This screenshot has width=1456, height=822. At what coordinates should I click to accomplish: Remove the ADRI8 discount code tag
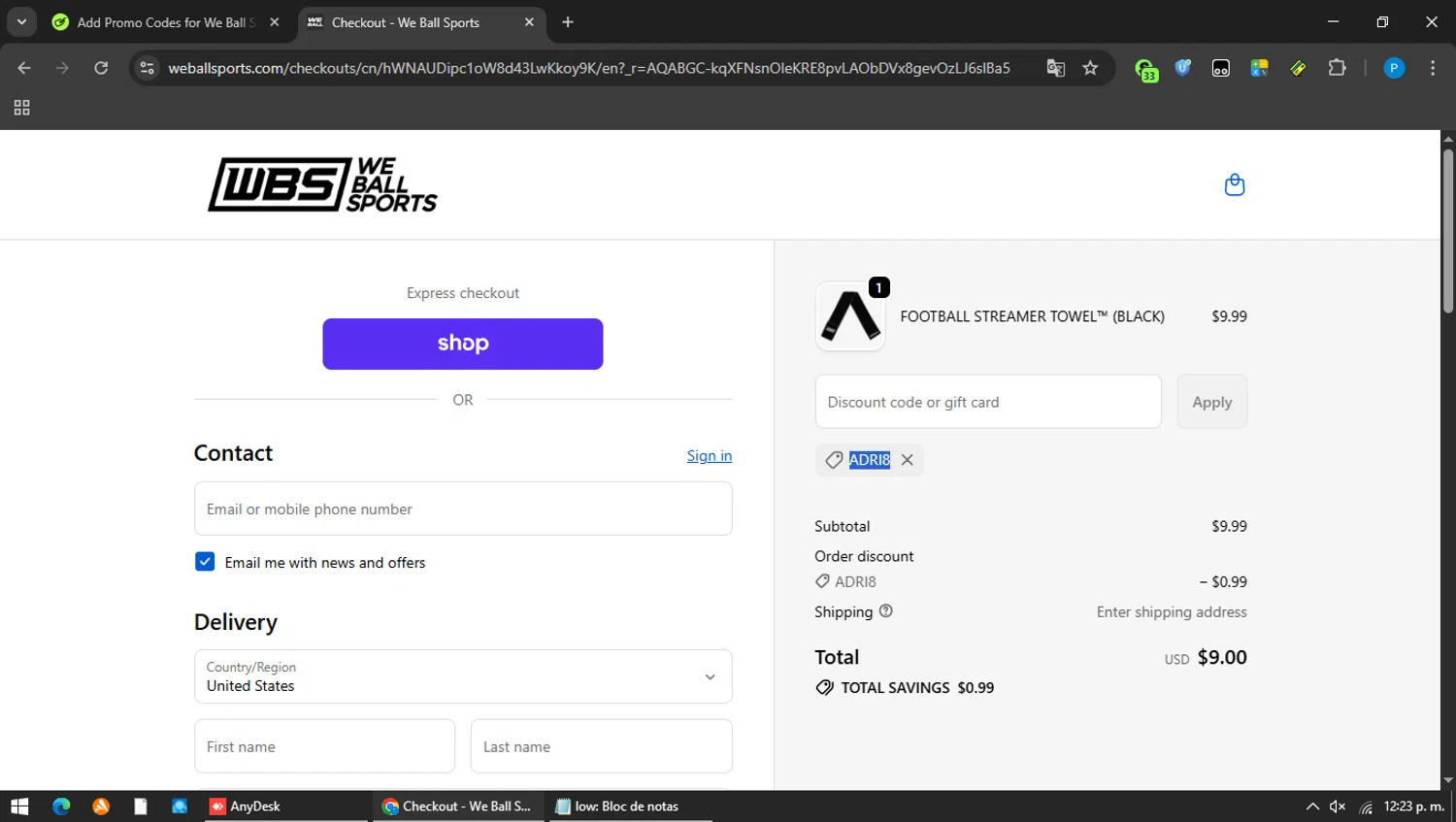907,460
